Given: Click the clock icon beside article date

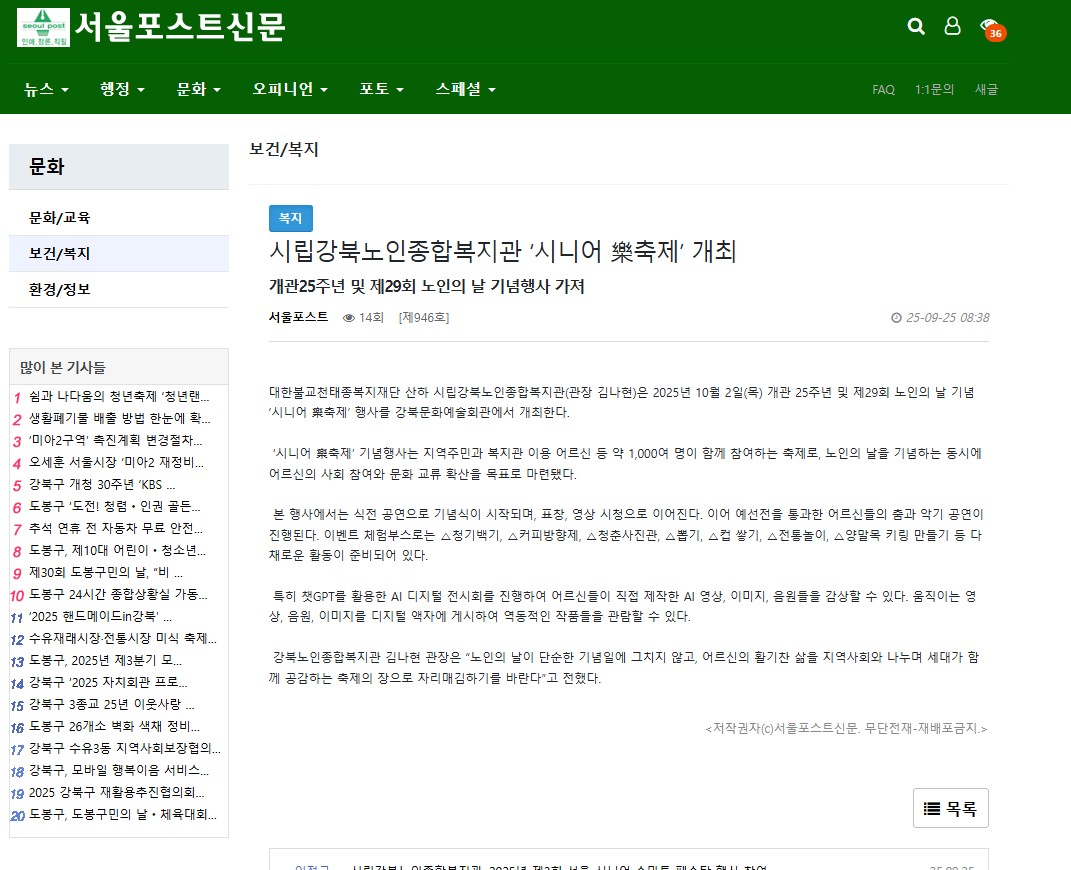Looking at the screenshot, I should pos(896,318).
